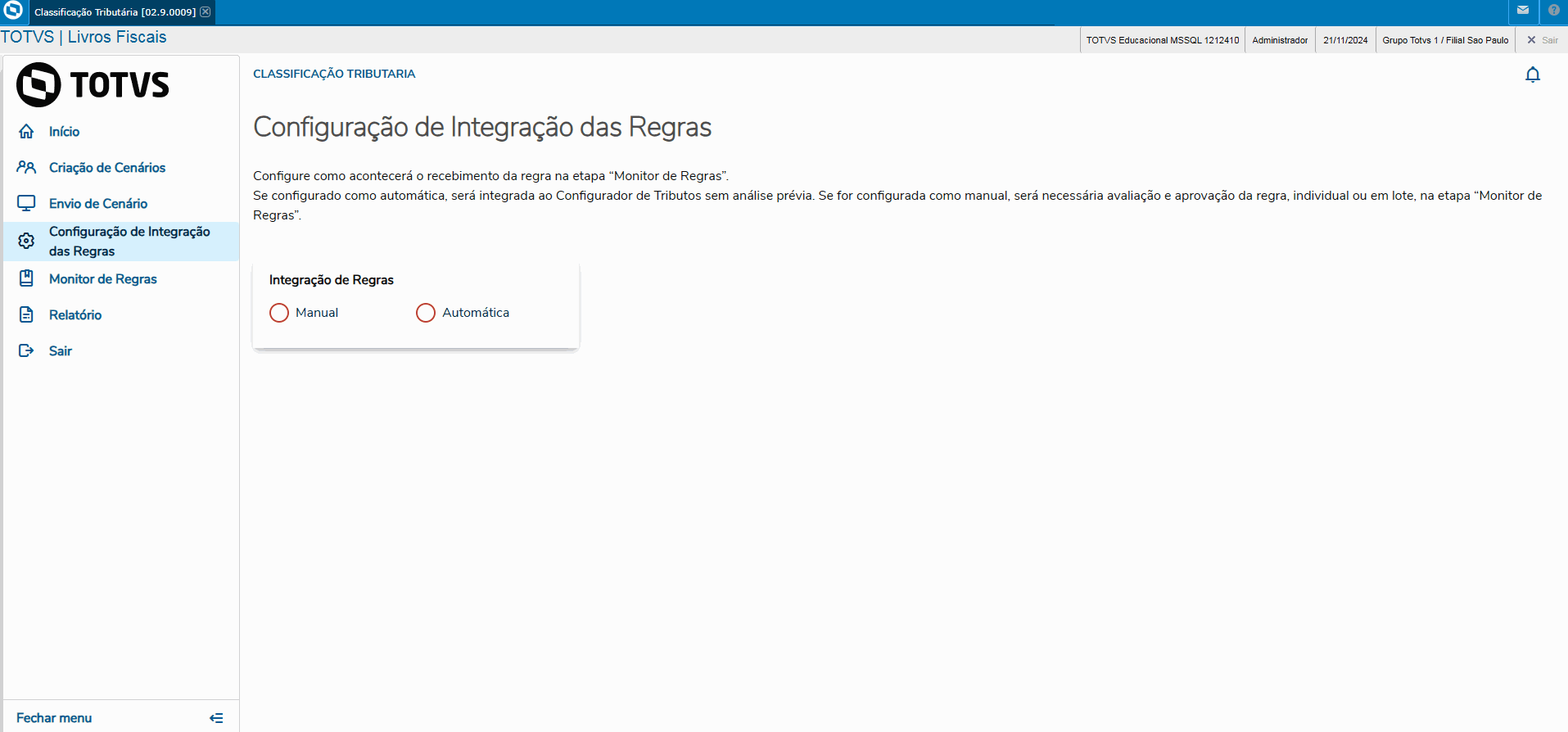Click Fechar menu label
The image size is (1568, 732).
coord(54,718)
